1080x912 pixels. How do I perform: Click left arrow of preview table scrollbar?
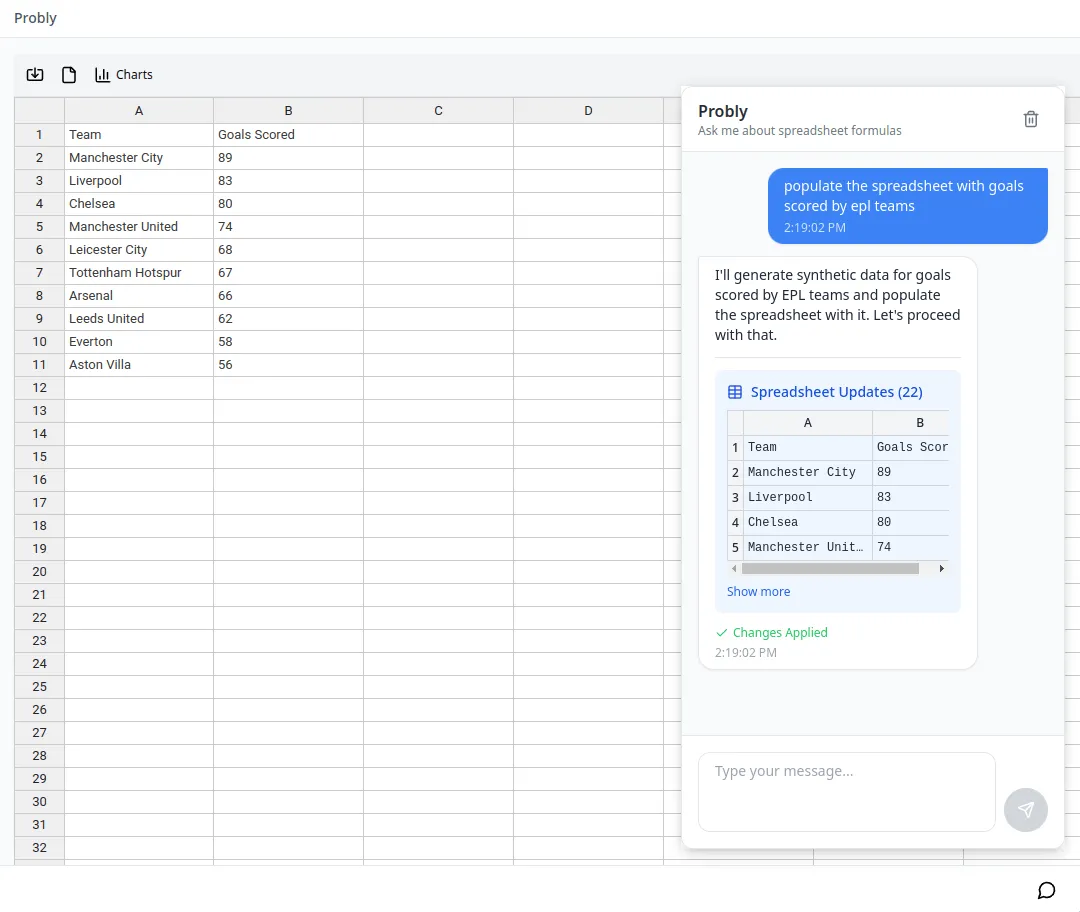click(734, 568)
